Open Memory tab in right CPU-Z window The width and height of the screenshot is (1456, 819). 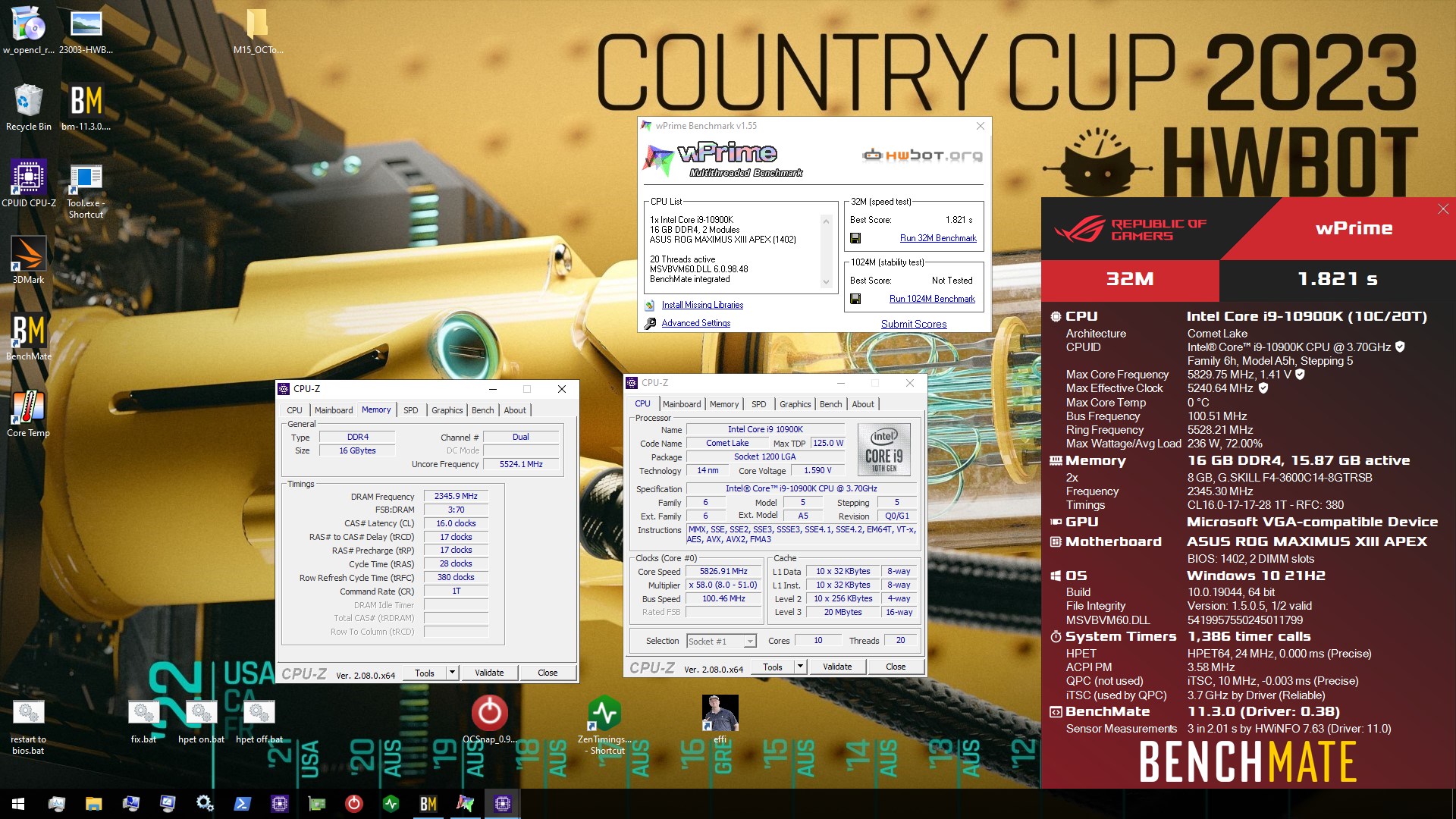[724, 404]
